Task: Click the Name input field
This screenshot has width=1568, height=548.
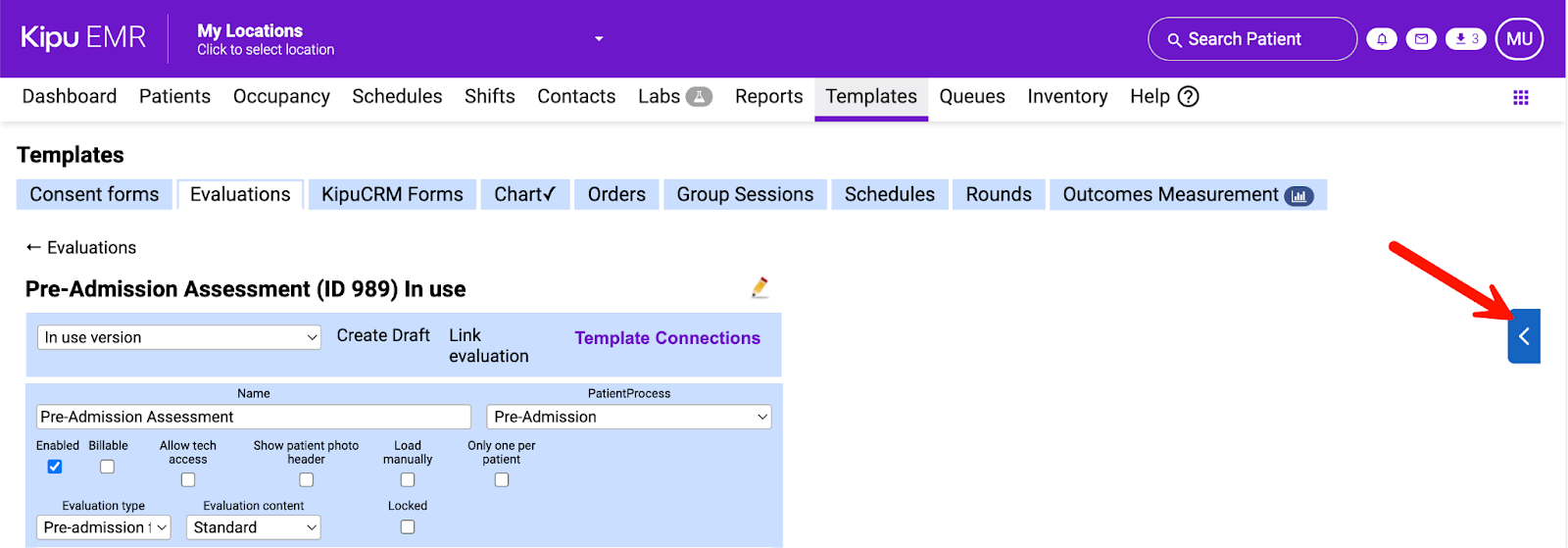Action: (253, 417)
